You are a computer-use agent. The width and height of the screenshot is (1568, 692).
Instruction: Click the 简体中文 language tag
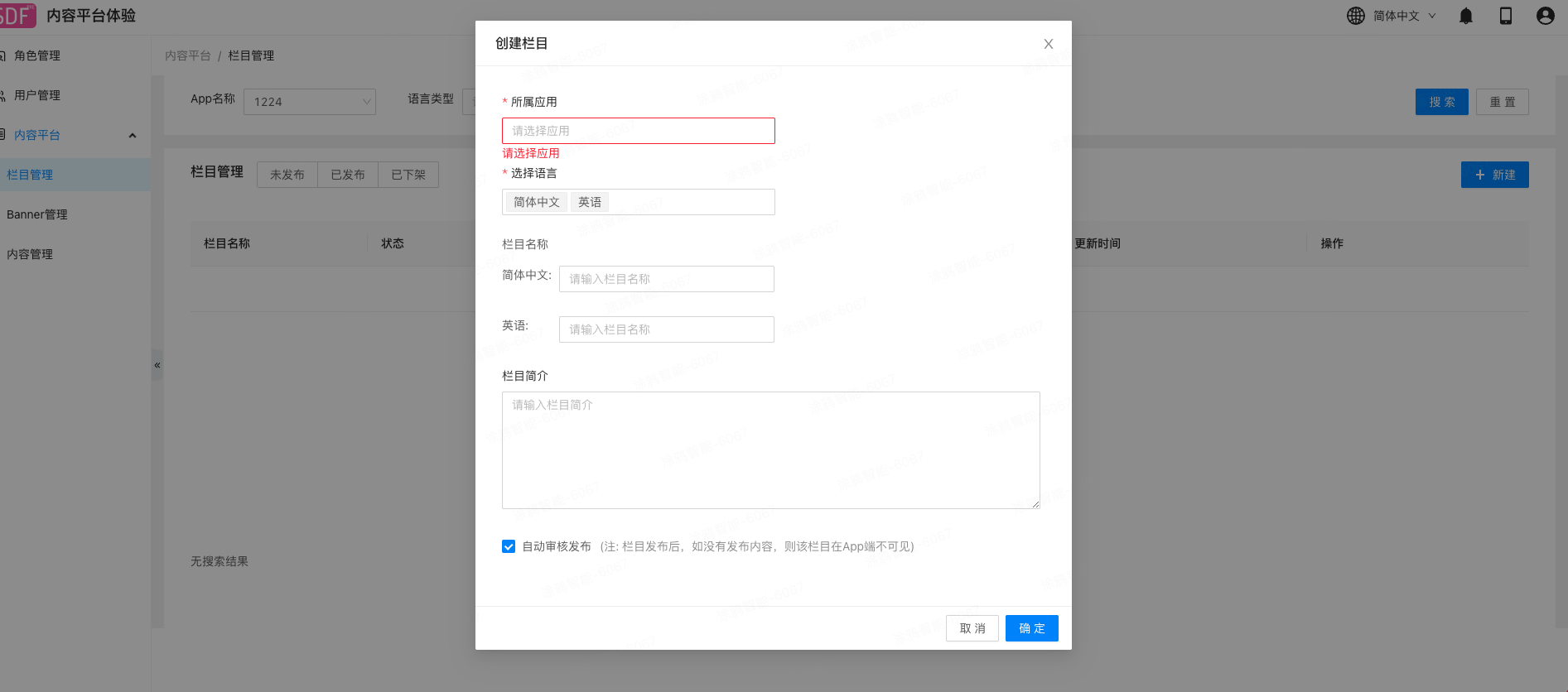(537, 202)
